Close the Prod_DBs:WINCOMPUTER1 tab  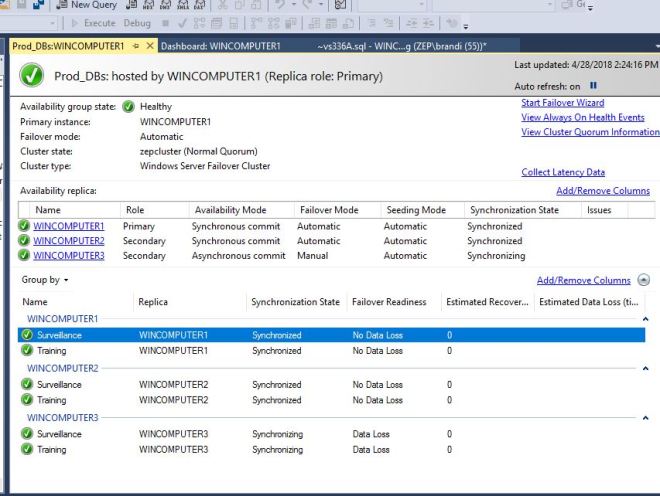pyautogui.click(x=150, y=46)
